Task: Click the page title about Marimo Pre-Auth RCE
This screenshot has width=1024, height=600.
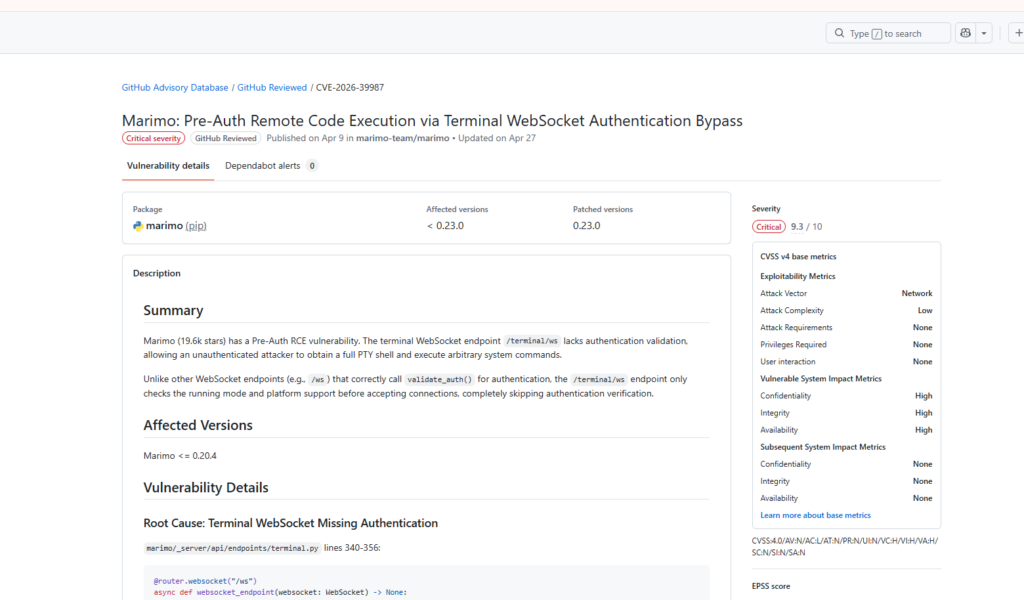Action: pyautogui.click(x=432, y=121)
